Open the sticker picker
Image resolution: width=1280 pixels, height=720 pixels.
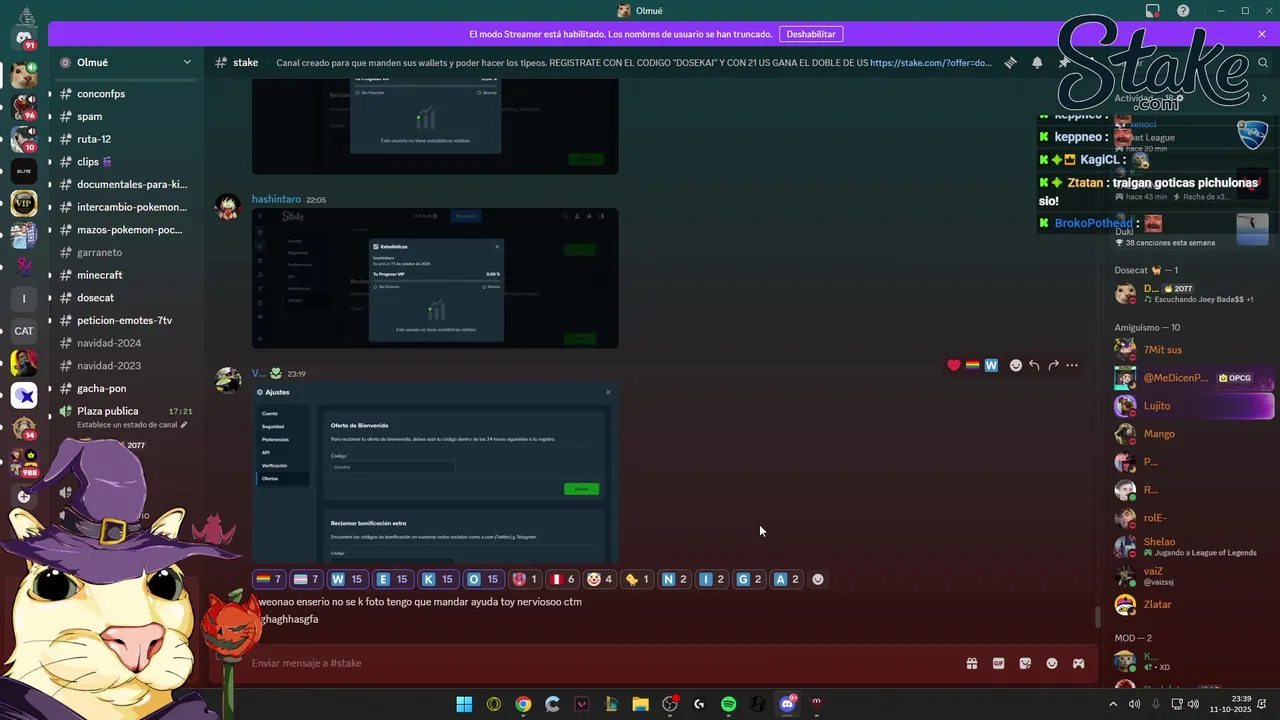tap(1025, 663)
